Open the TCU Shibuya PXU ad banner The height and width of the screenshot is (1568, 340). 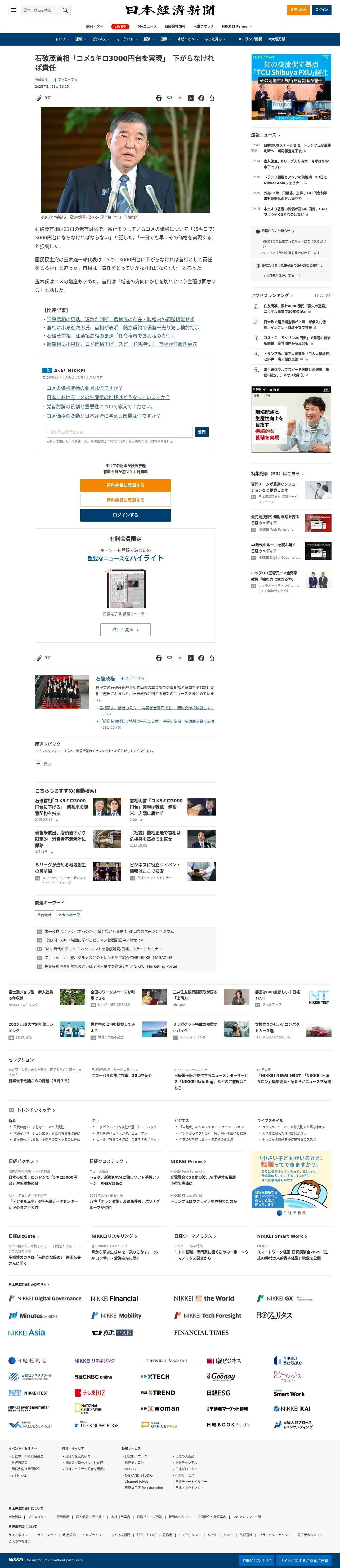[291, 87]
